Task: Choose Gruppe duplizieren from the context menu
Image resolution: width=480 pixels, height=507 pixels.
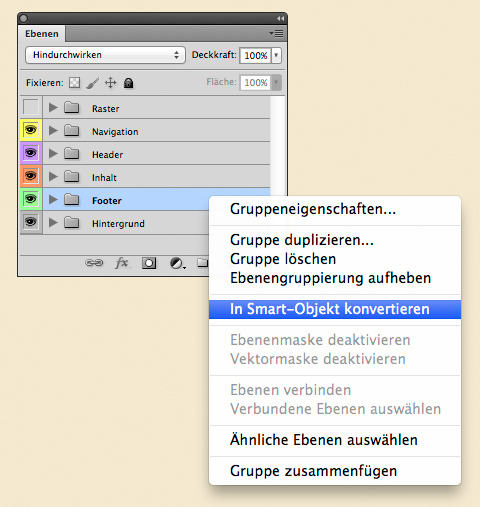Action: point(302,240)
